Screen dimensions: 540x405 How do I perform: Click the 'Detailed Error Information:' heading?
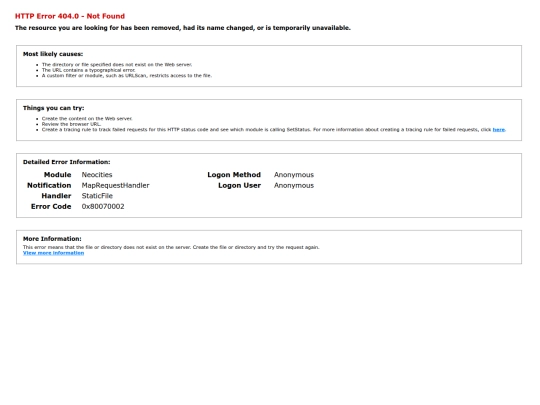(x=66, y=162)
